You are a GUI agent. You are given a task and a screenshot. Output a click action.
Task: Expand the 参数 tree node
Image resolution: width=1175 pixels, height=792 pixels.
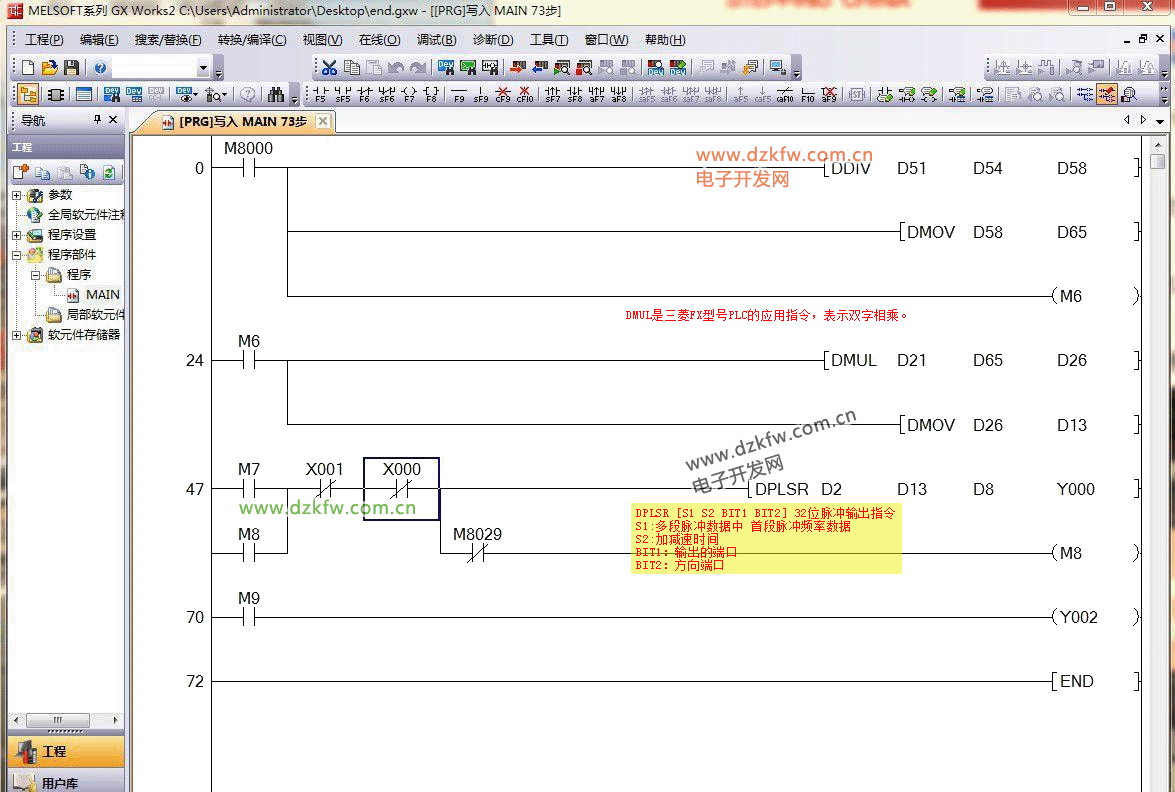click(x=17, y=195)
